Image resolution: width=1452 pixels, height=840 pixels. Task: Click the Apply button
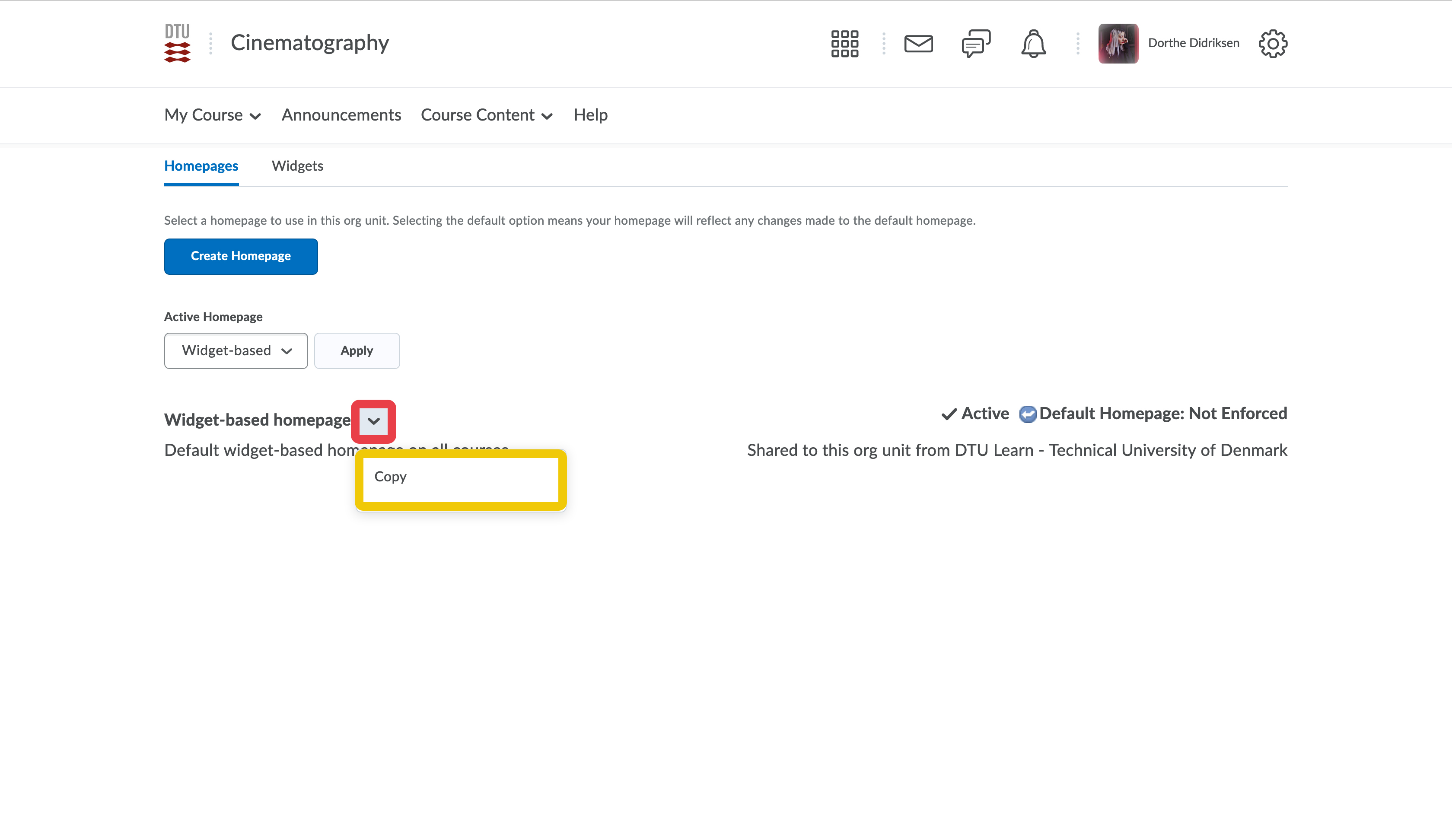pos(357,351)
